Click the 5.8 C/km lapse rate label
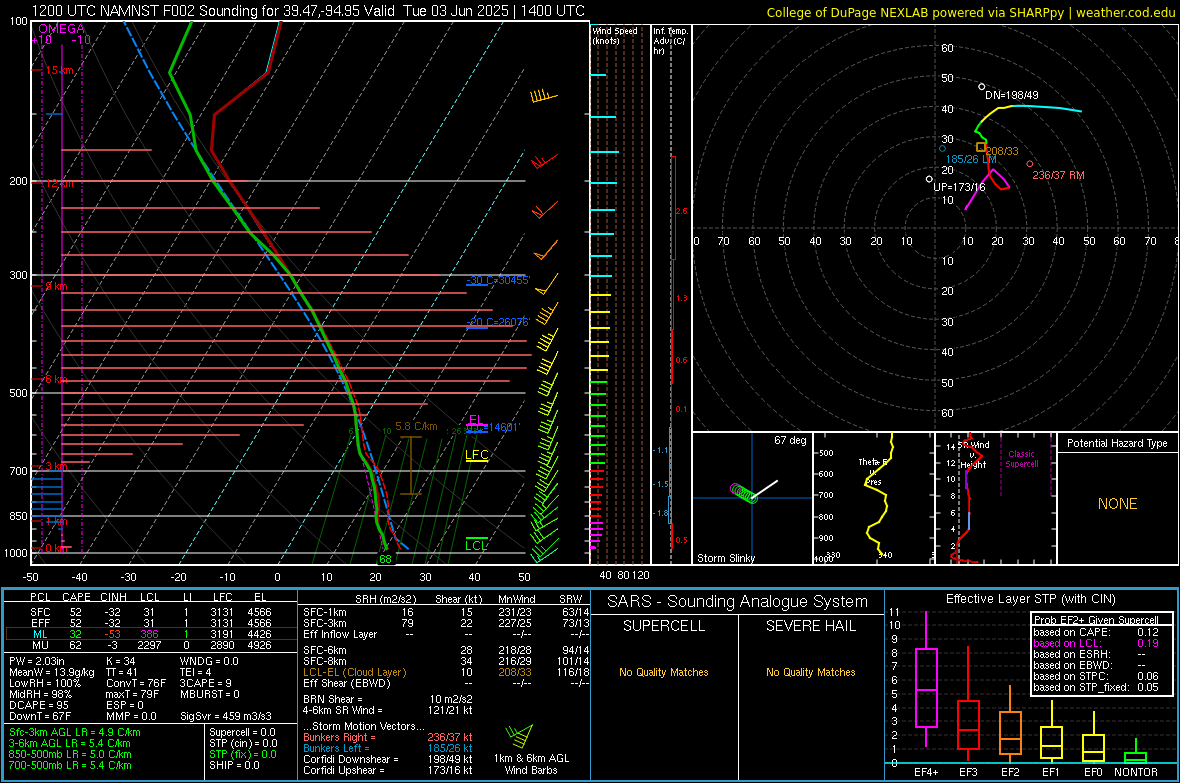This screenshot has width=1180, height=783. point(416,426)
